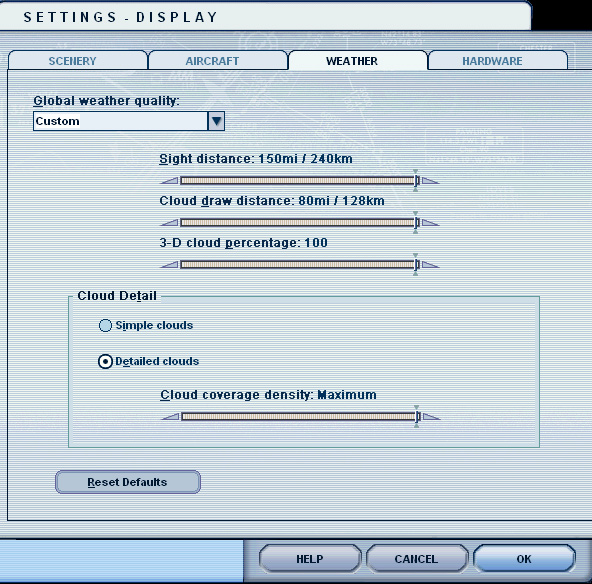Click the Cancel button
The image size is (592, 584).
point(417,559)
